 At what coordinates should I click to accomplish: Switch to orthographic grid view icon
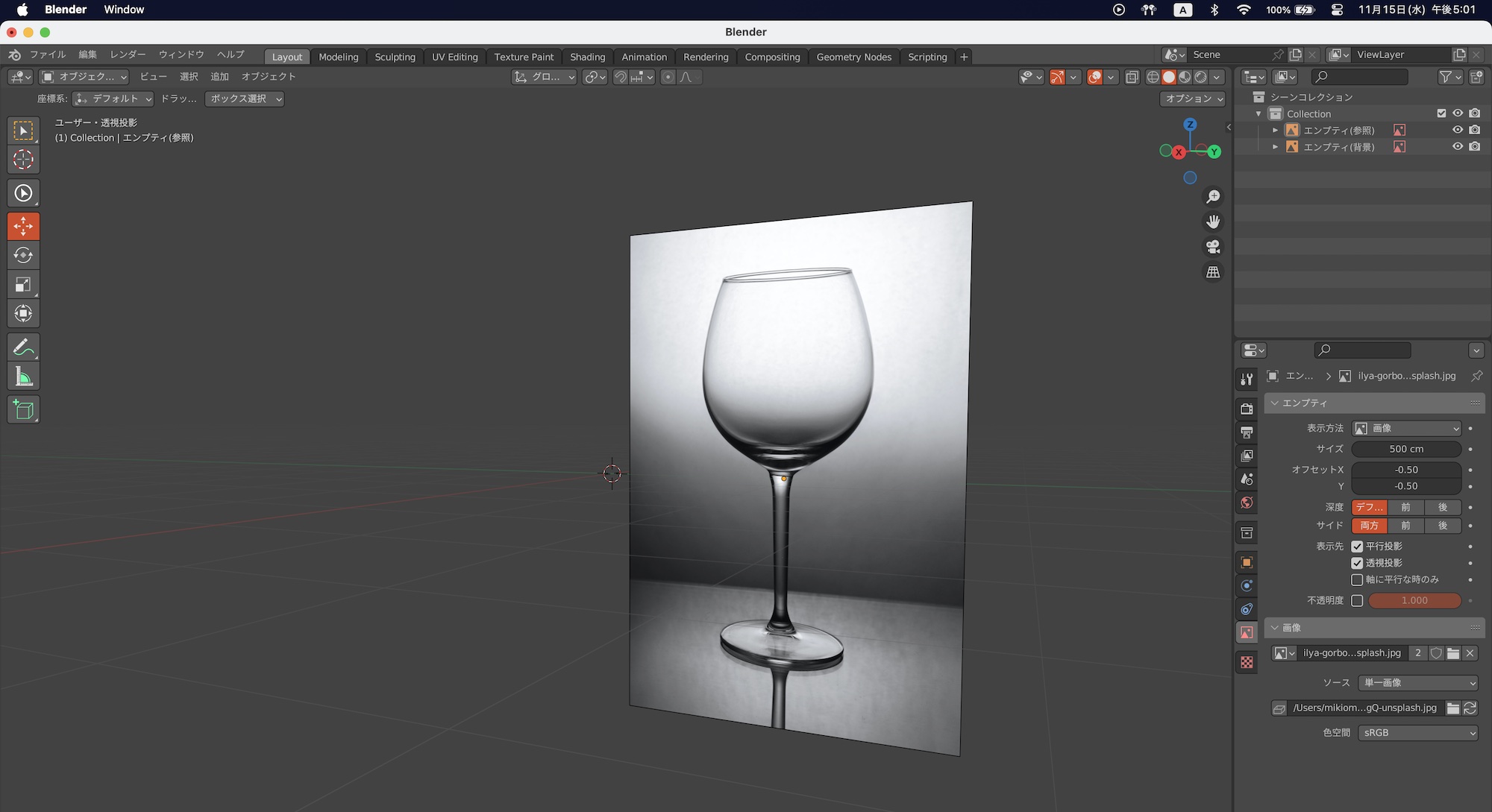[x=1213, y=272]
